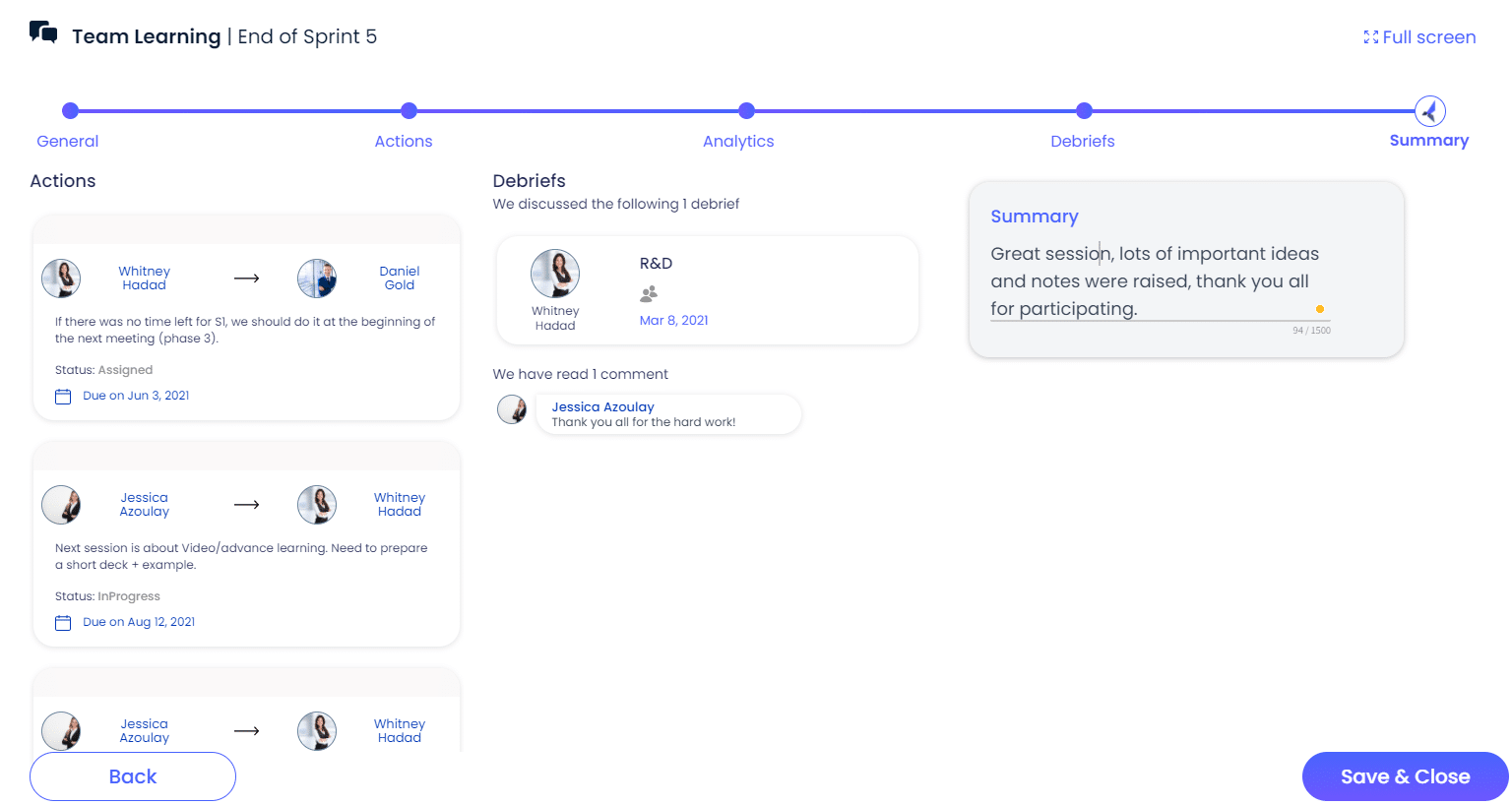The width and height of the screenshot is (1512, 805).
Task: Open Jessica Azoulay name on the comment
Action: [602, 406]
